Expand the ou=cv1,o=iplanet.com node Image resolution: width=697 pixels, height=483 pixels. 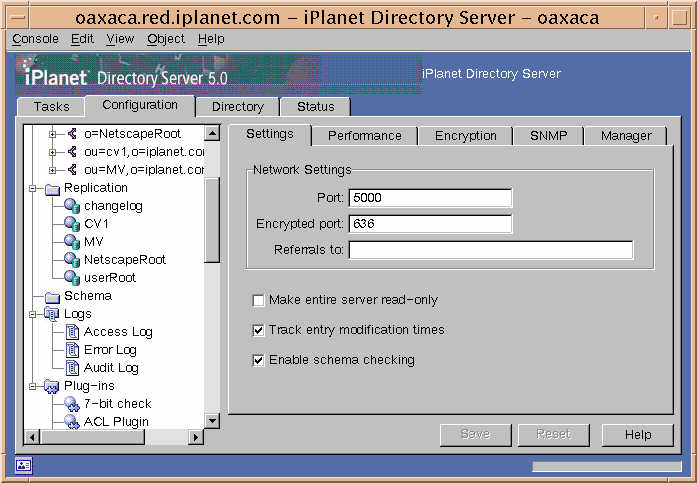click(x=52, y=152)
